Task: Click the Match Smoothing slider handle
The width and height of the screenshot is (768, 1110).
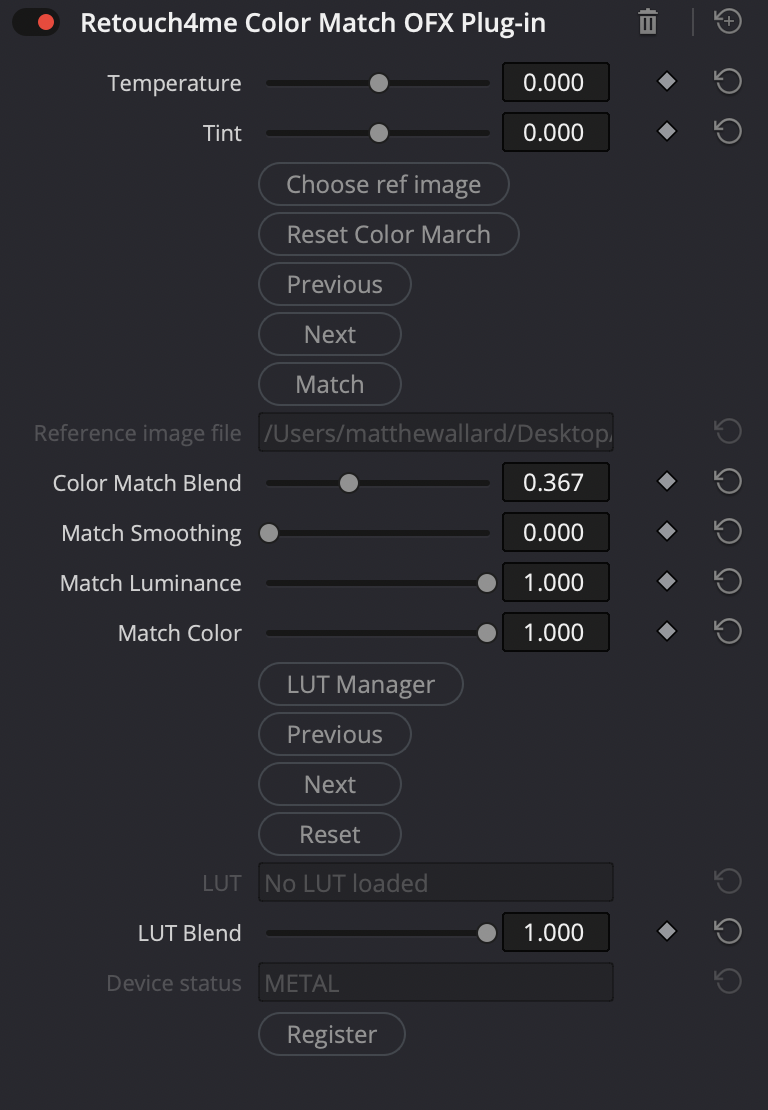Action: point(269,533)
